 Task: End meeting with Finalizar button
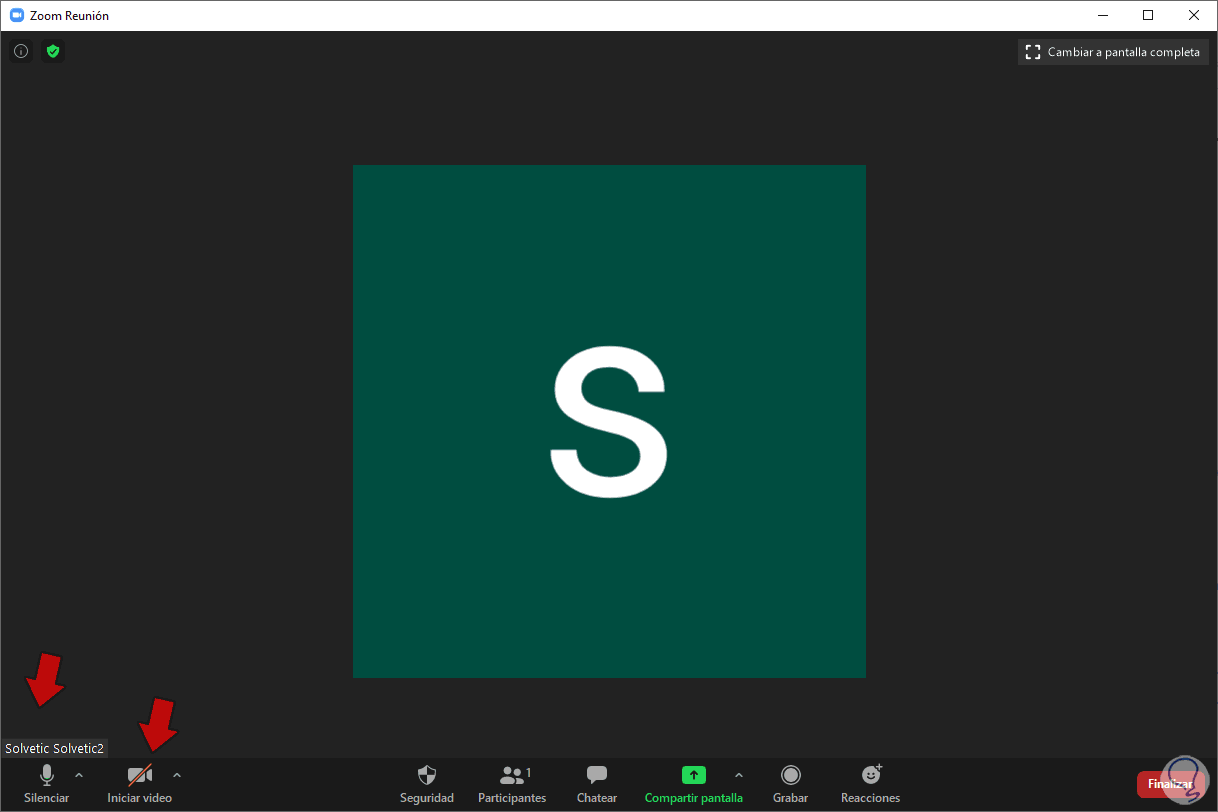(x=1169, y=784)
